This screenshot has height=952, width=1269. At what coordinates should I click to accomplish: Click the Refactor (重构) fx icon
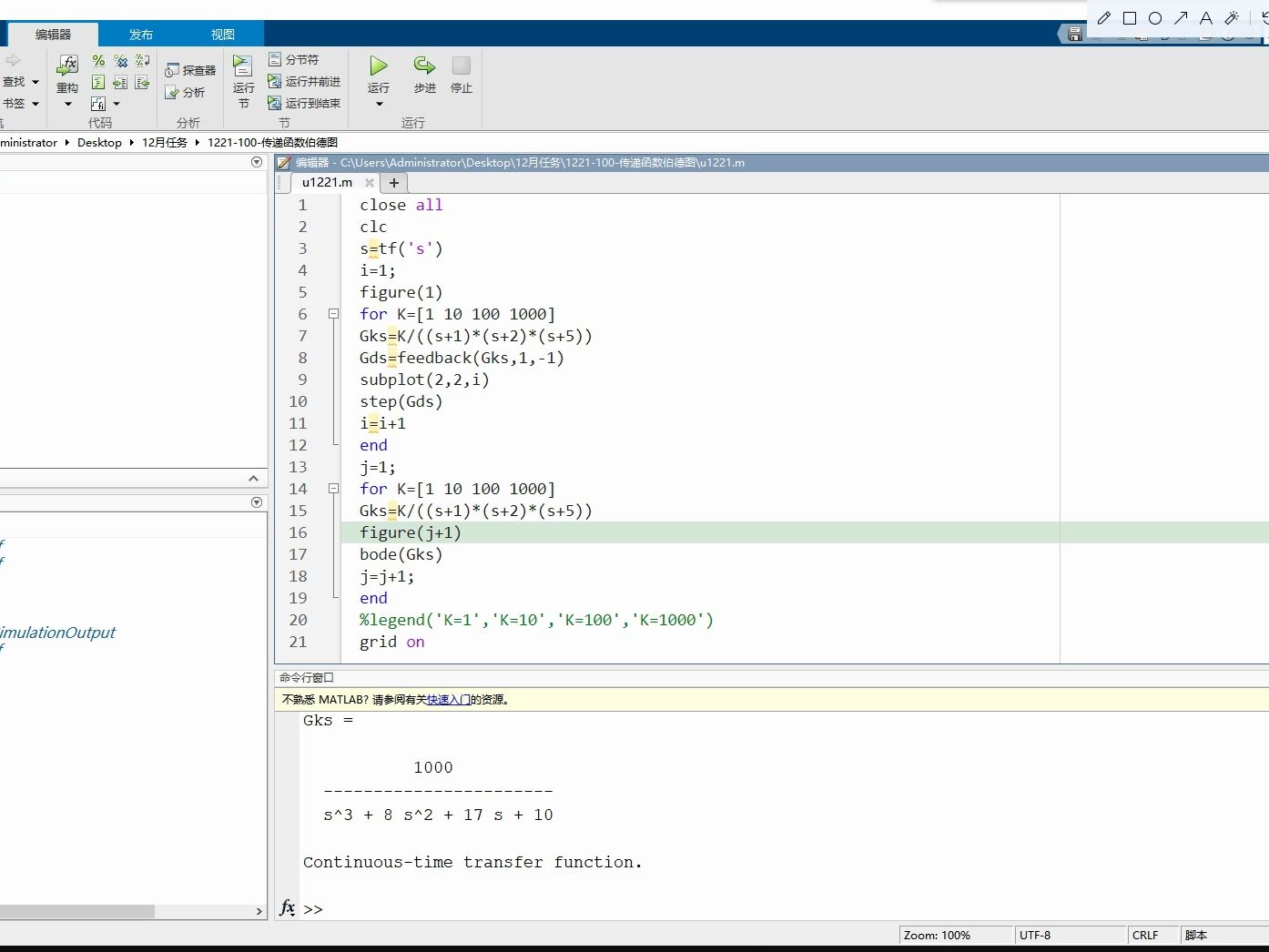(x=67, y=66)
